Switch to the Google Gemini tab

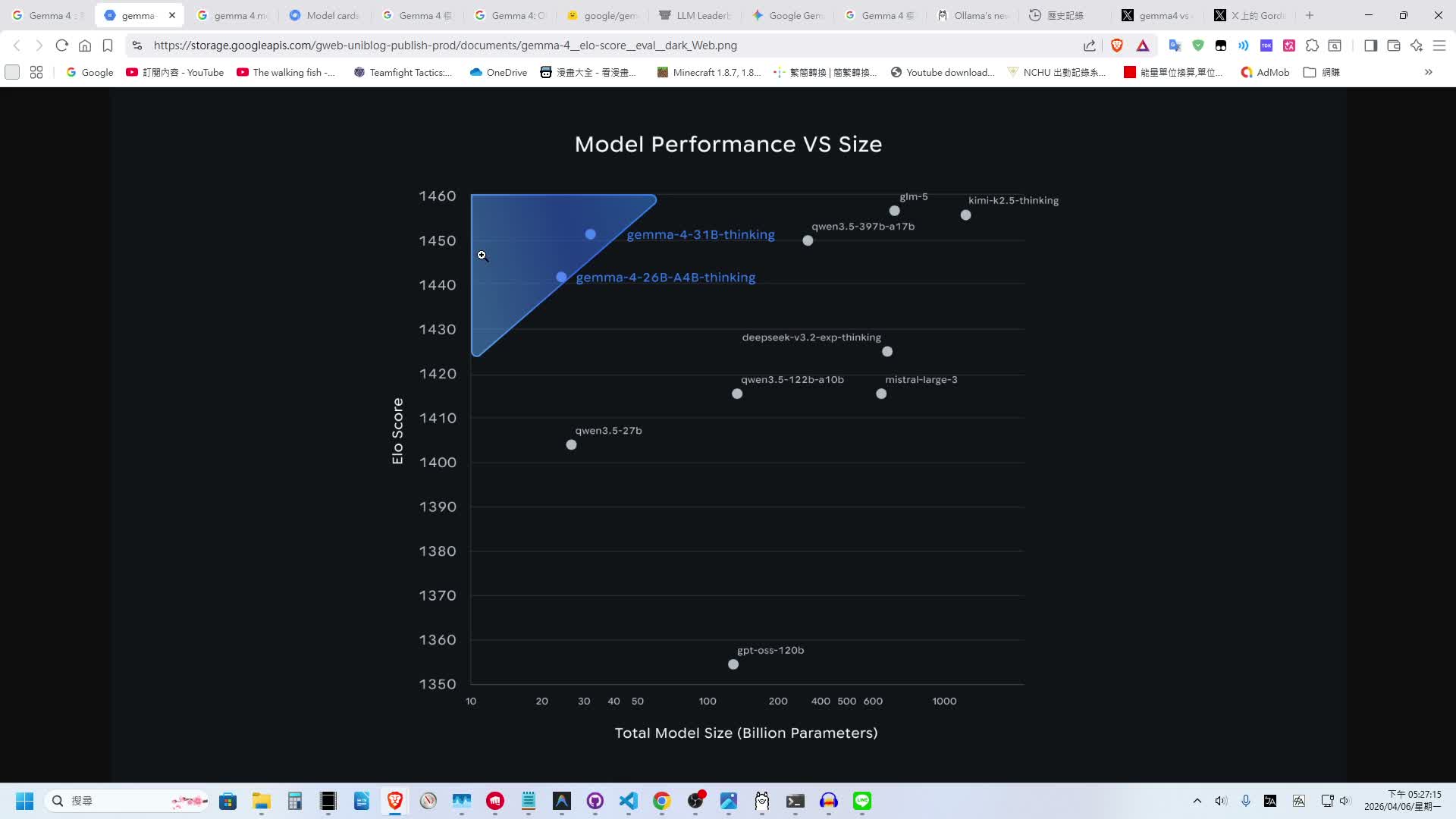click(x=787, y=15)
